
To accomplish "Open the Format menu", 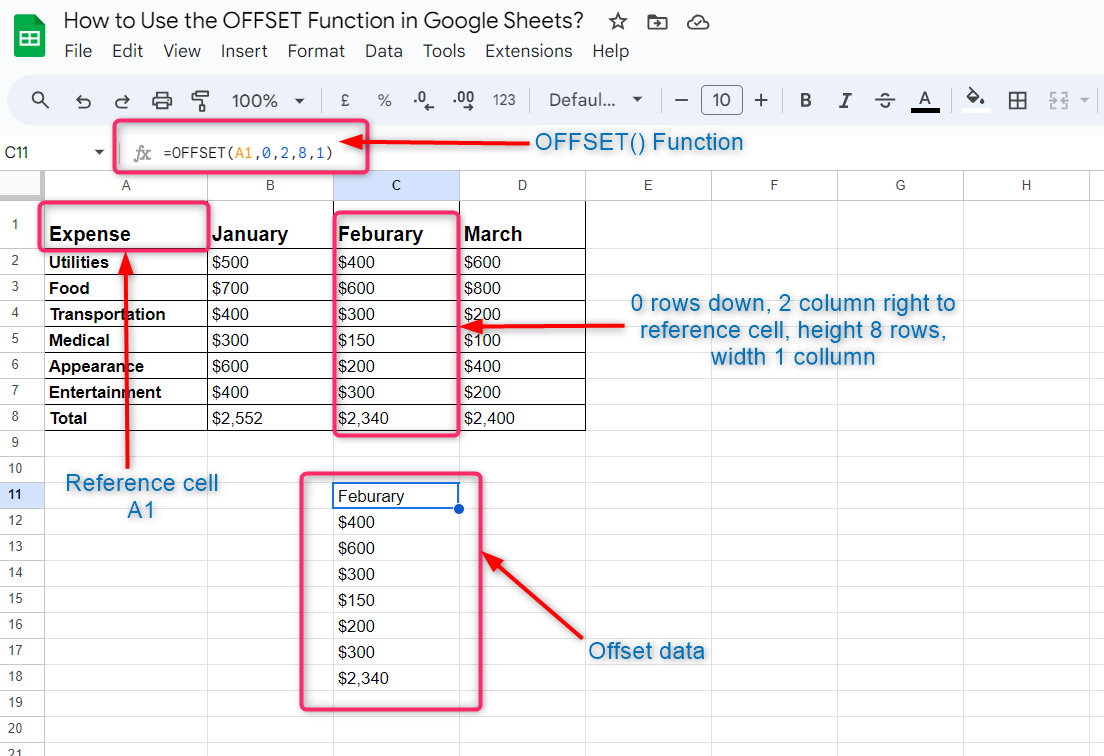I will tap(316, 51).
